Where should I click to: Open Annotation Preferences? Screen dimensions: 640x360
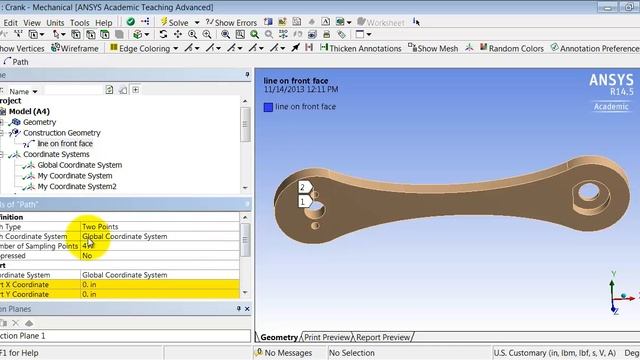tap(595, 48)
